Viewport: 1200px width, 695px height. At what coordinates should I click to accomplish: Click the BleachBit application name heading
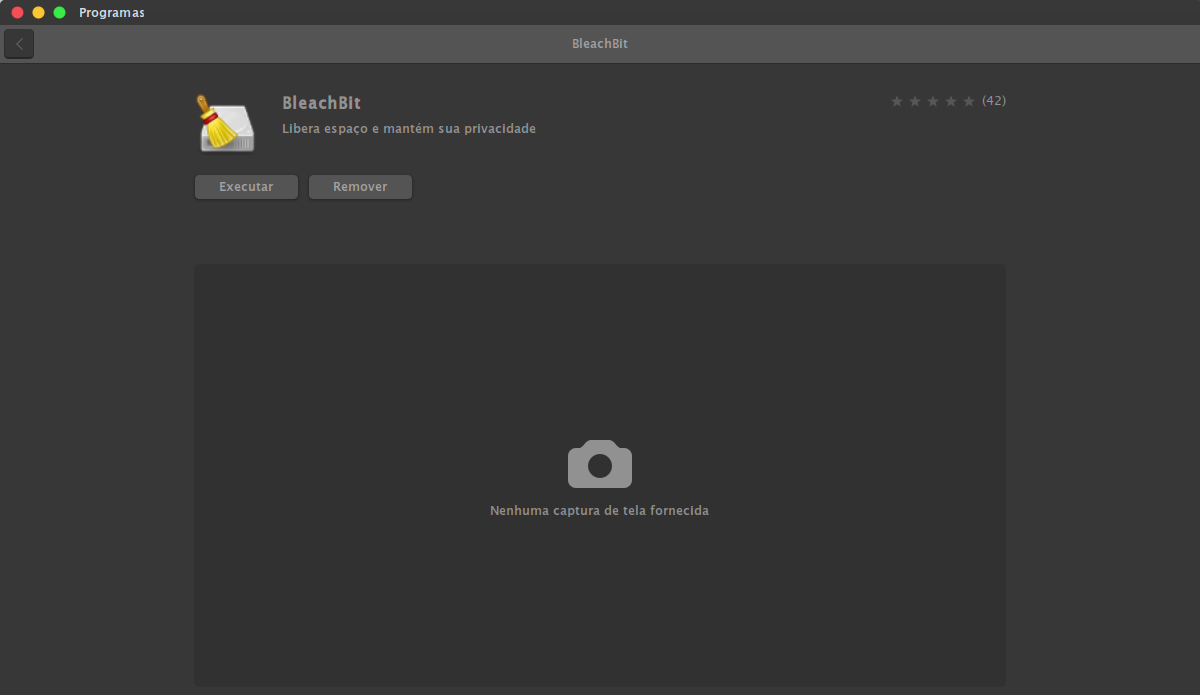pos(321,103)
